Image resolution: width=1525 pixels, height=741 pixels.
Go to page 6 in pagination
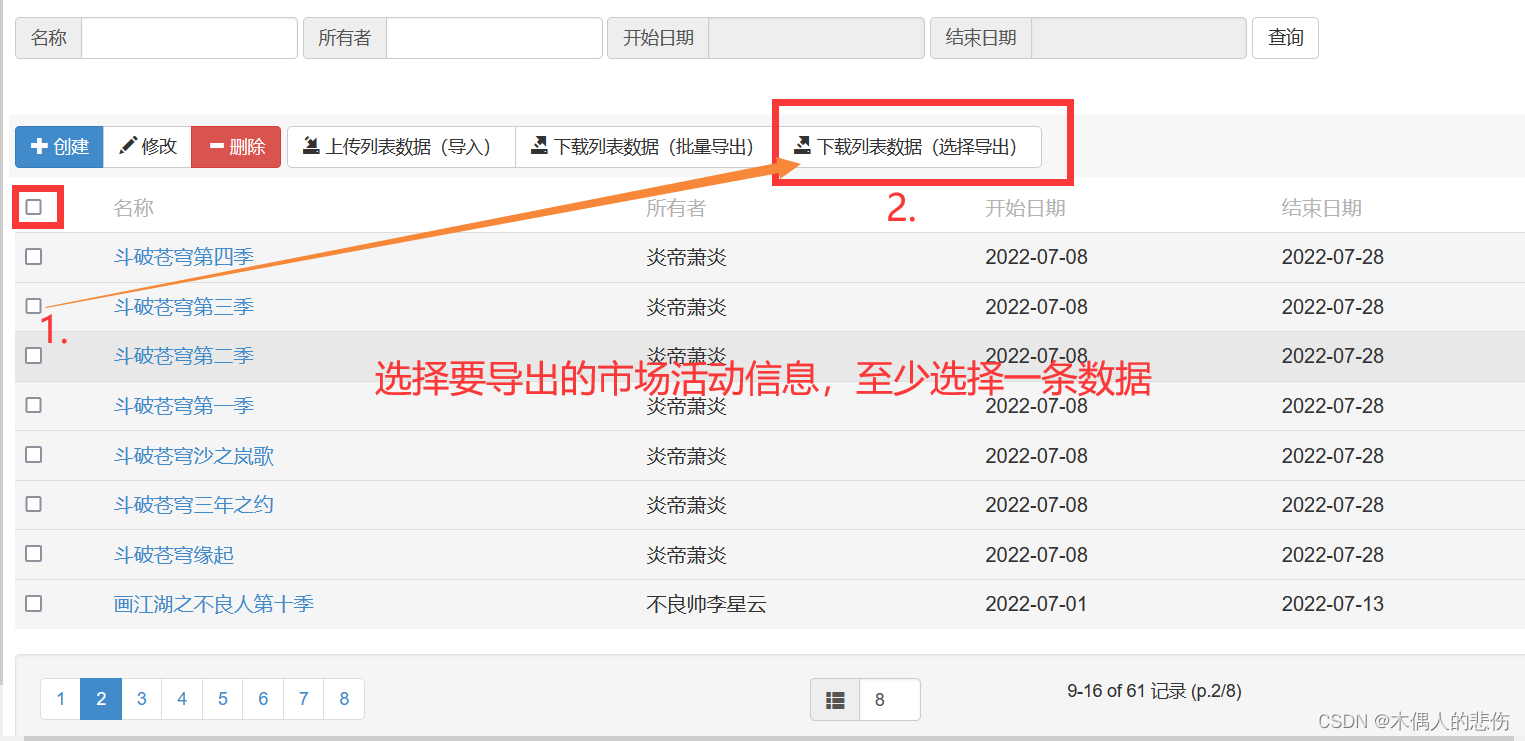(x=263, y=699)
